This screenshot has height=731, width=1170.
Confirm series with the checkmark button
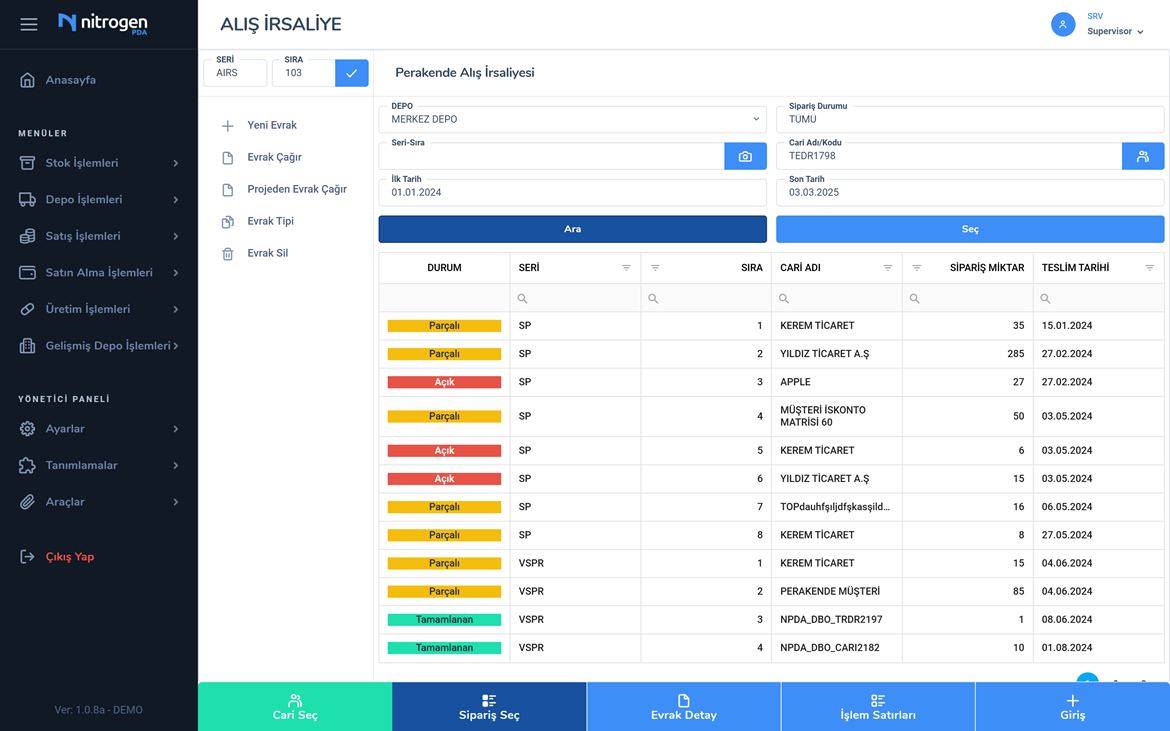pos(351,73)
